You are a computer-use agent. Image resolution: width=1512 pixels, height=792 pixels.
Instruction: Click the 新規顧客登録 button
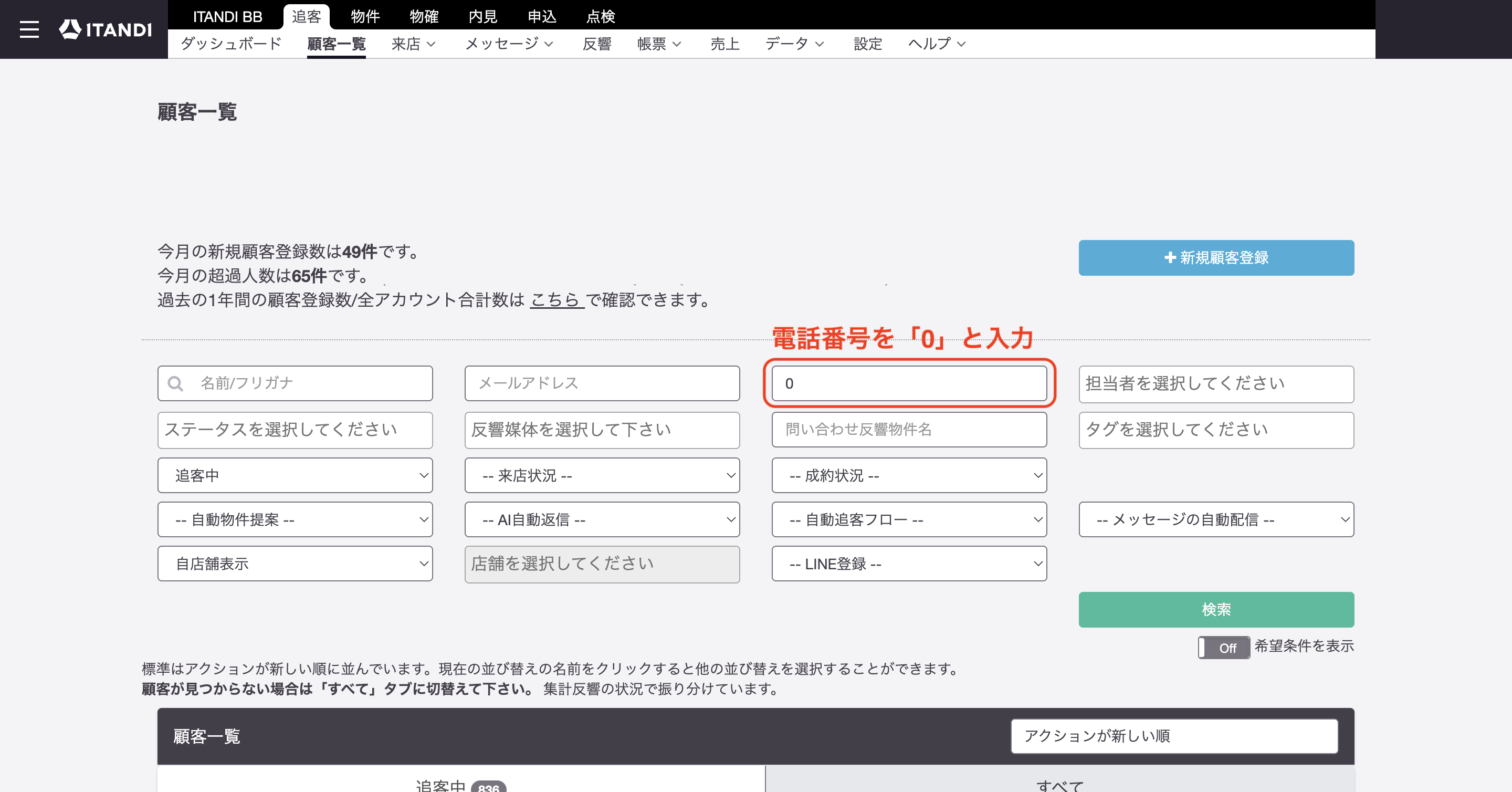tap(1216, 258)
